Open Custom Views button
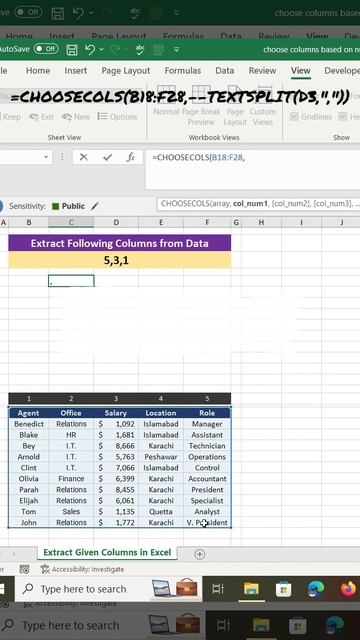 [263, 106]
